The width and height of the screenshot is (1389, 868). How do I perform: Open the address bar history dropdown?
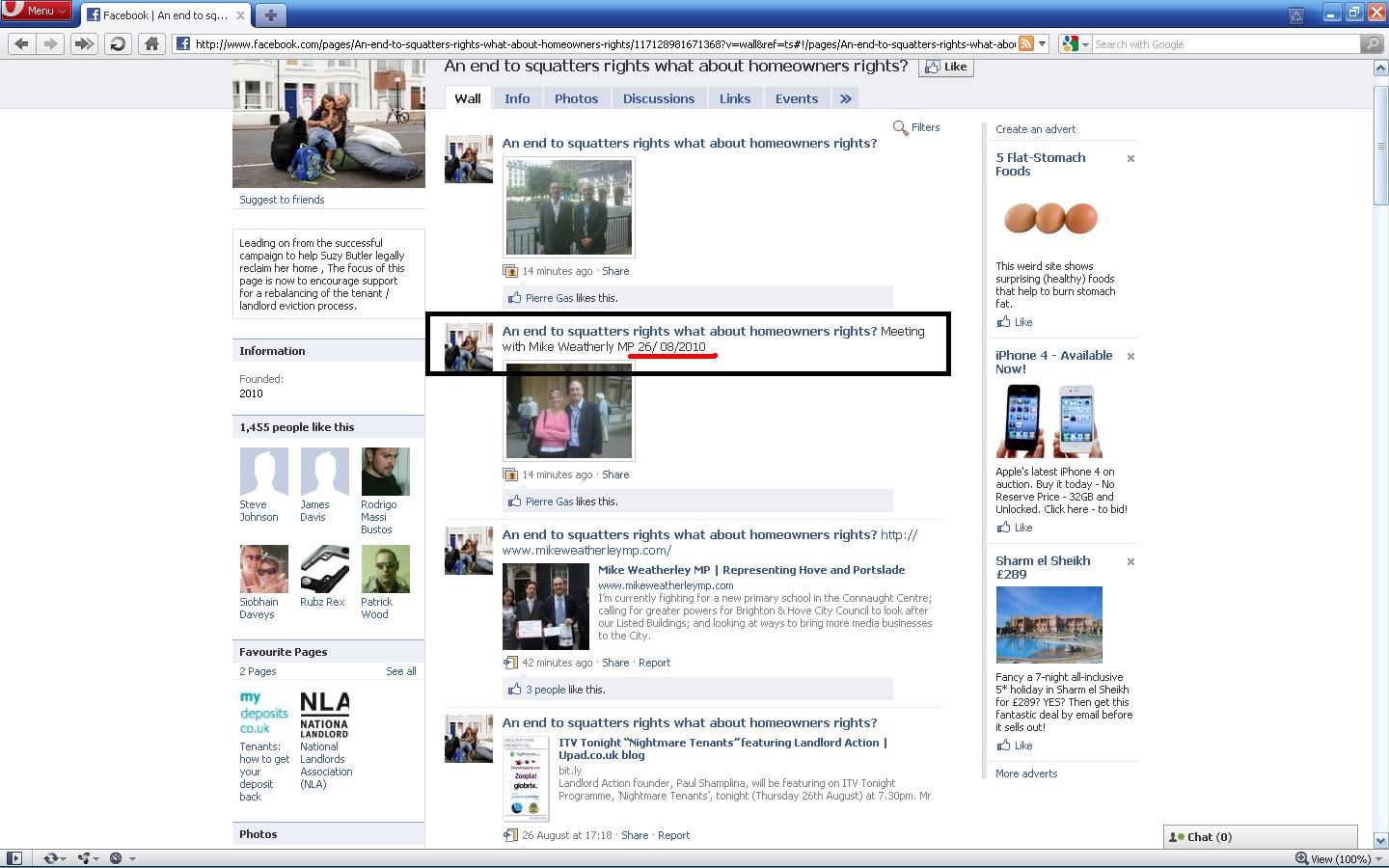(x=1043, y=43)
